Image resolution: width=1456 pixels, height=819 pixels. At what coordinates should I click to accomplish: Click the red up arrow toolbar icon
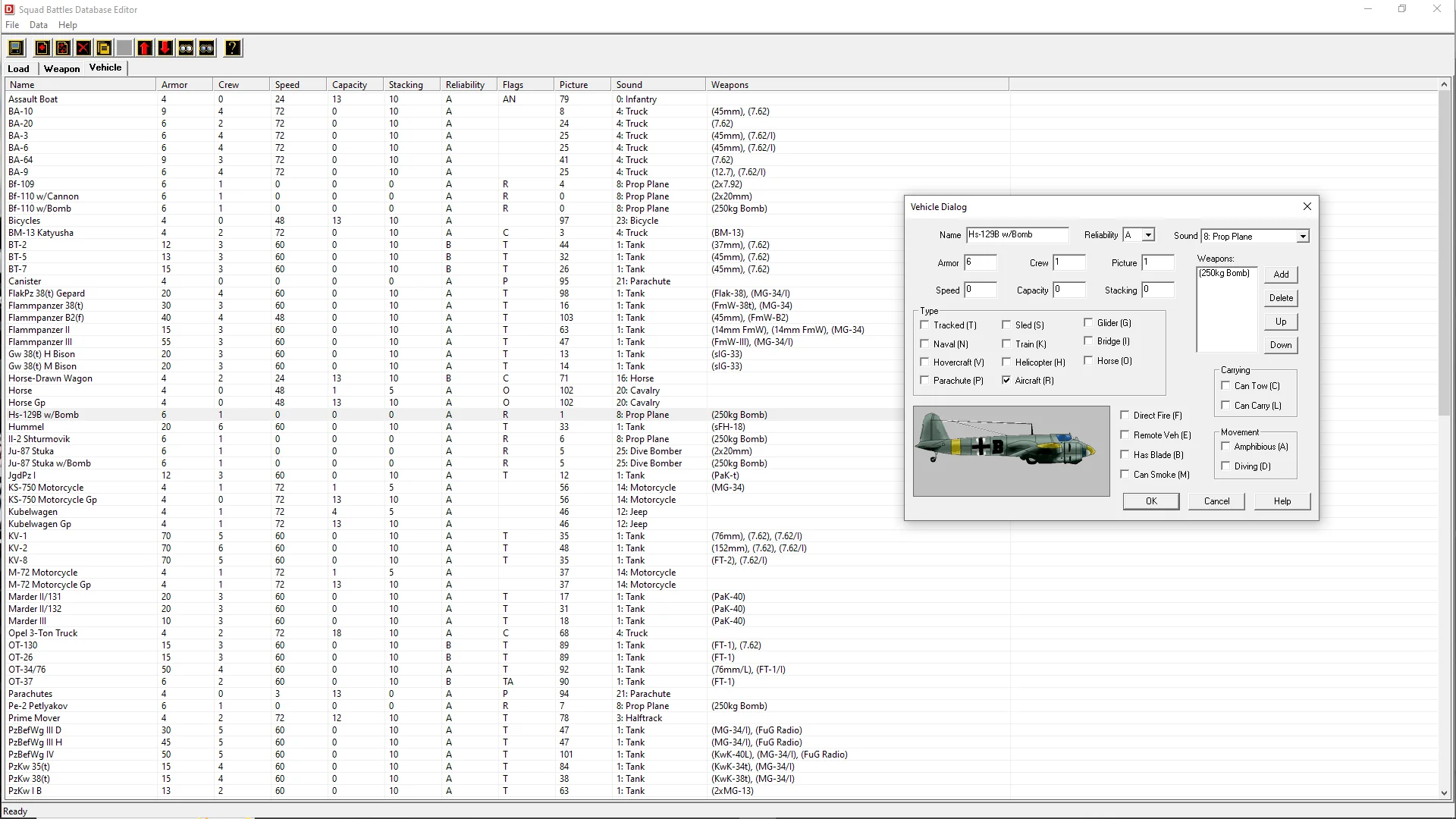[x=145, y=48]
